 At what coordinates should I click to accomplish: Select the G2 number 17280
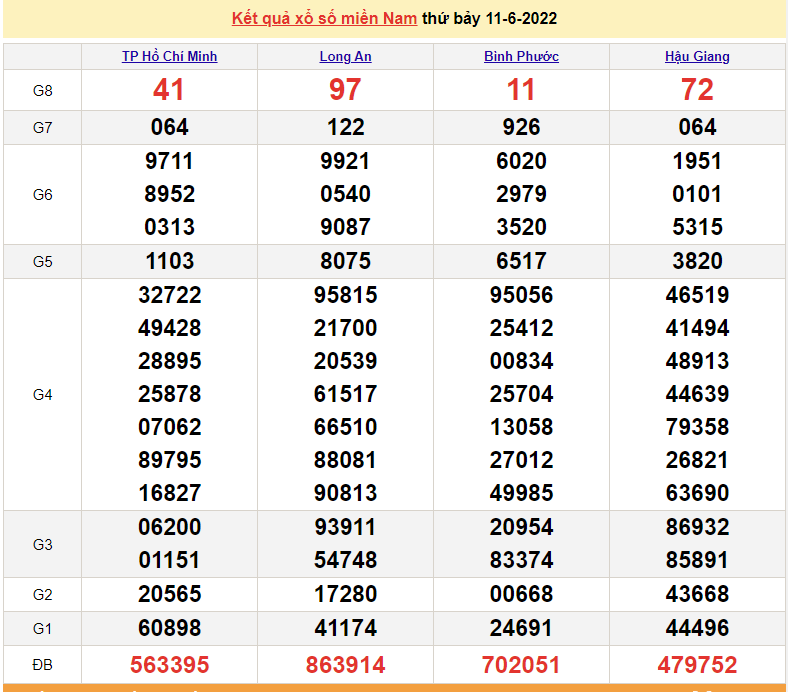tap(345, 594)
